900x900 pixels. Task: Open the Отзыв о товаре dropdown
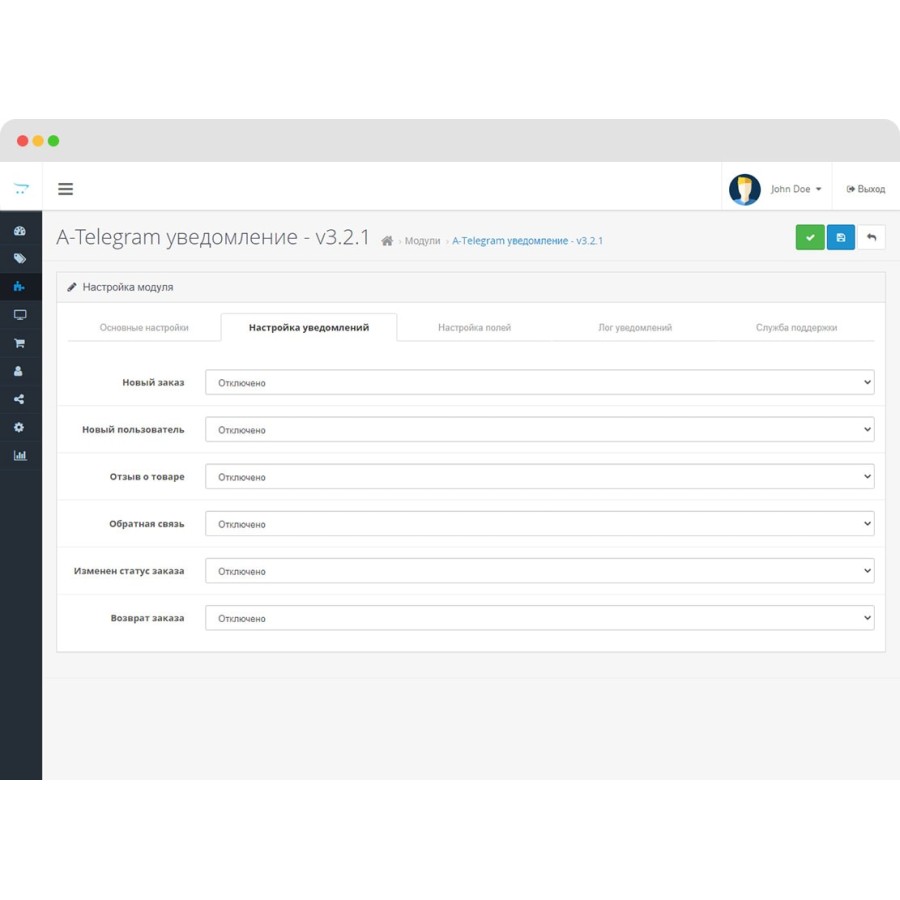point(540,476)
